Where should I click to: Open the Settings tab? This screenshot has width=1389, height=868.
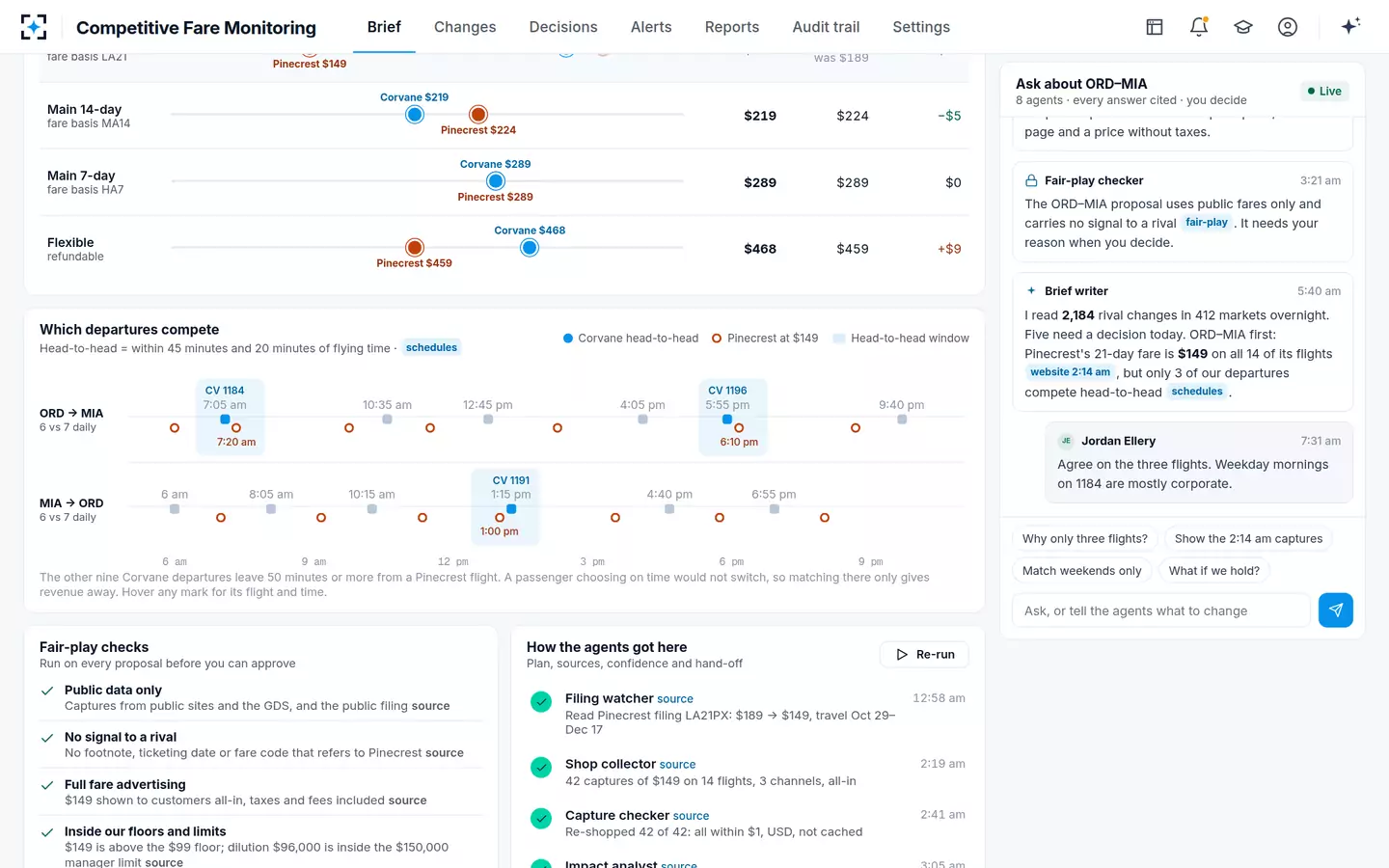[921, 27]
